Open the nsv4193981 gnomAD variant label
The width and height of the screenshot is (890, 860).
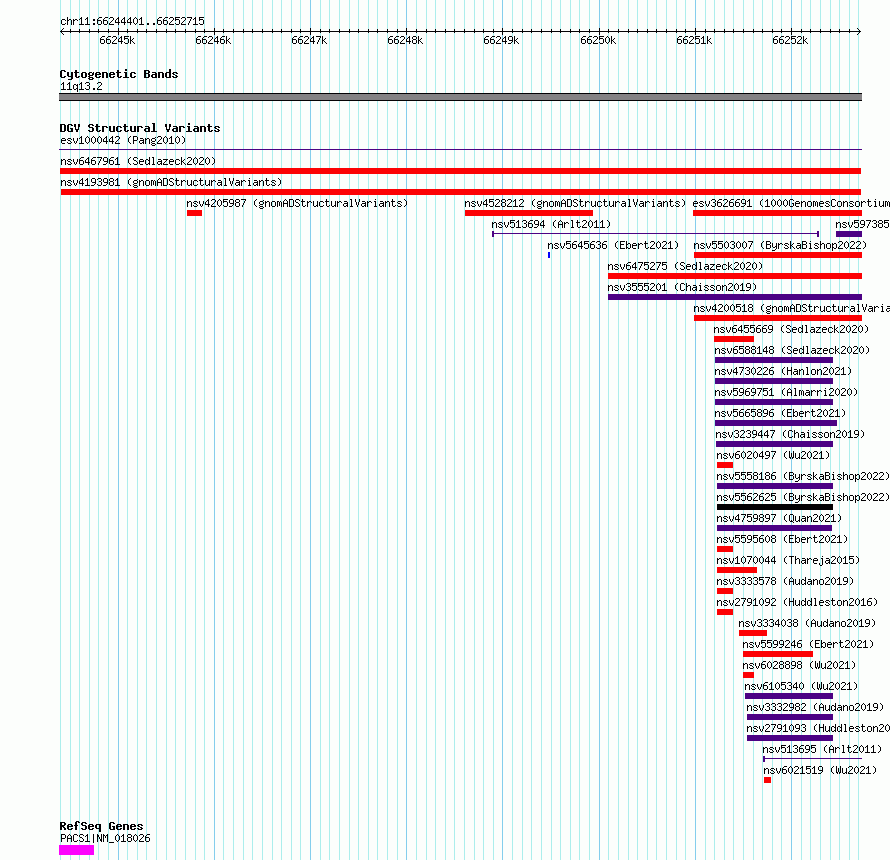pos(171,182)
